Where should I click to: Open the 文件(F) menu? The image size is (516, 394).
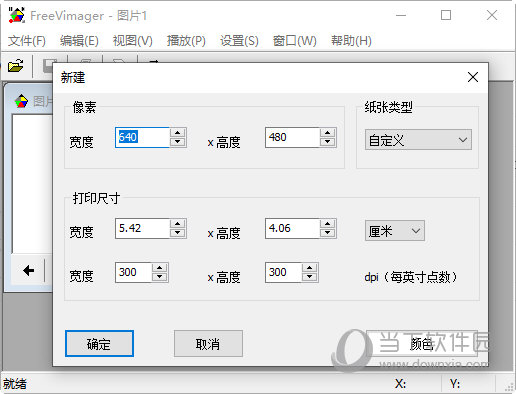click(x=27, y=41)
